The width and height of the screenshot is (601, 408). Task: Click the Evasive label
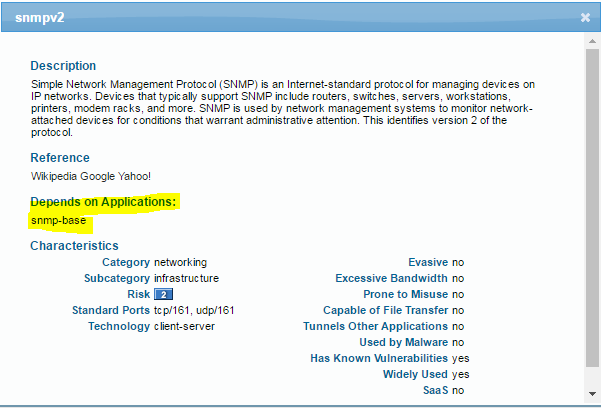pos(428,262)
